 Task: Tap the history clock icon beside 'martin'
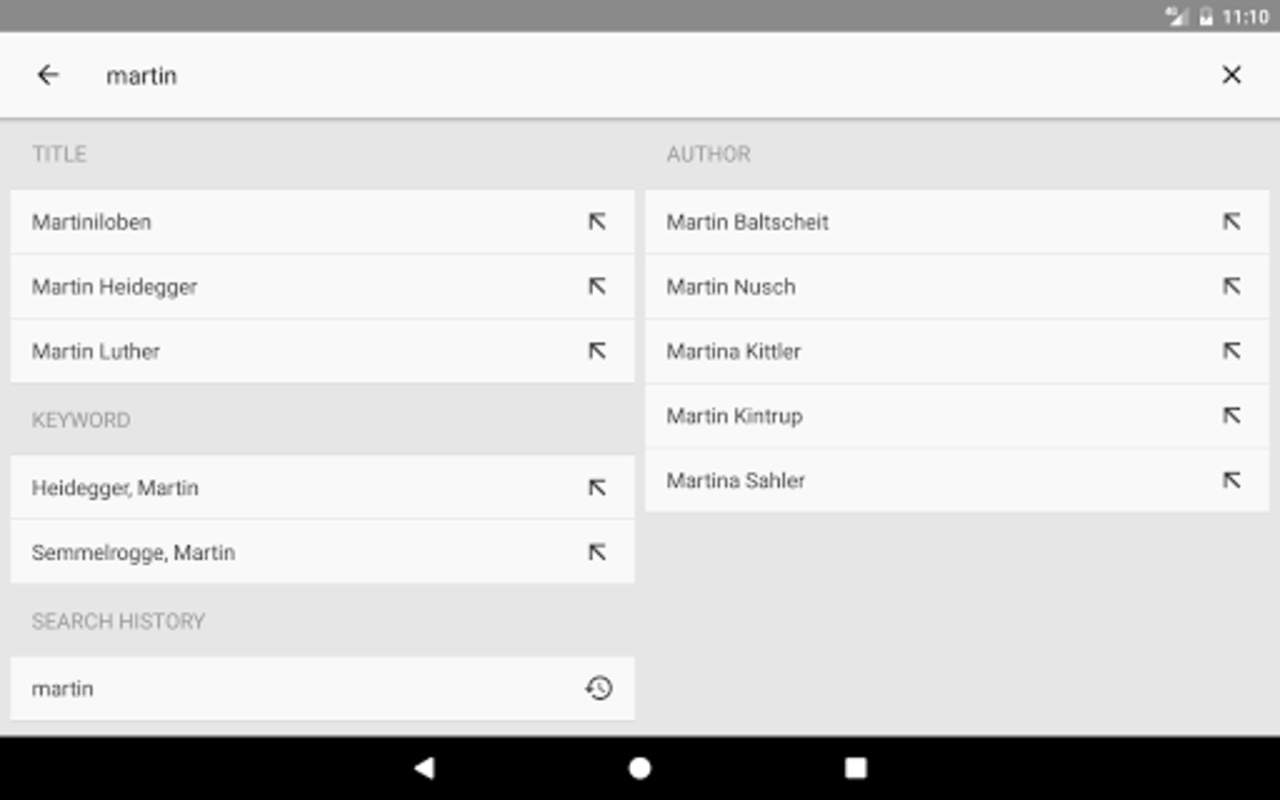tap(598, 688)
